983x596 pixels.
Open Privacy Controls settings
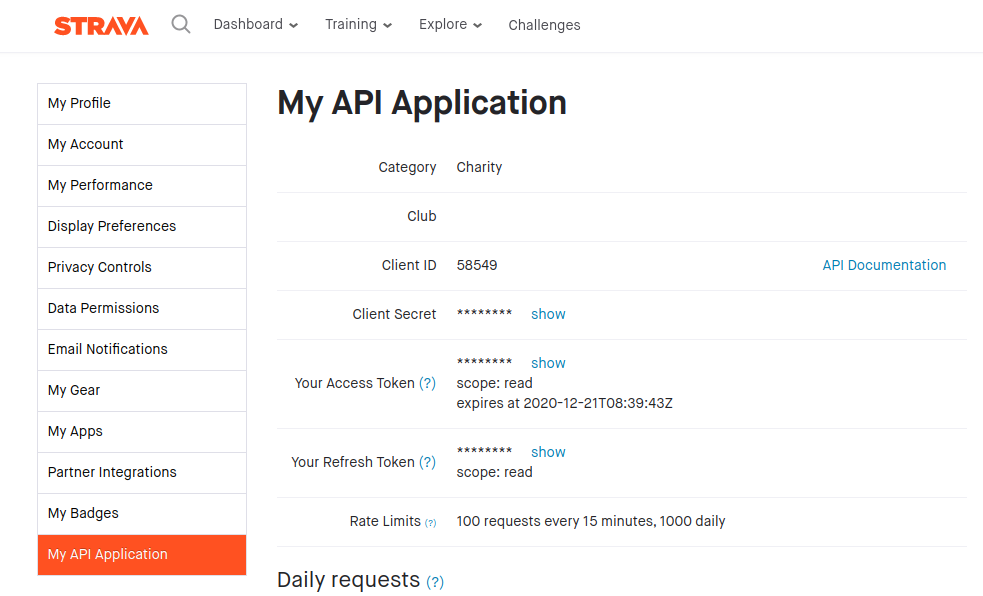click(141, 267)
